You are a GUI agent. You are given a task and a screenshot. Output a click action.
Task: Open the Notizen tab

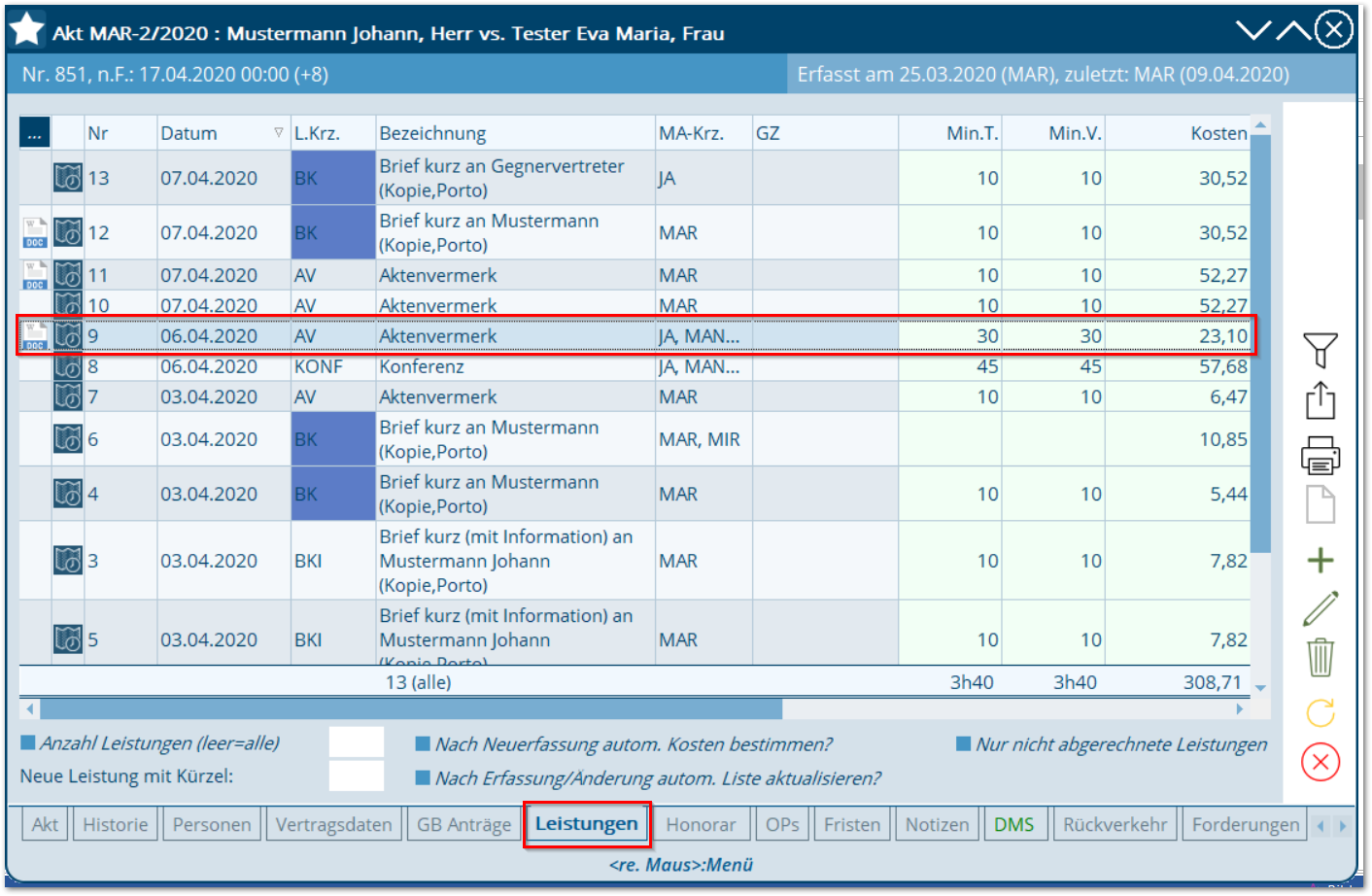pos(938,825)
